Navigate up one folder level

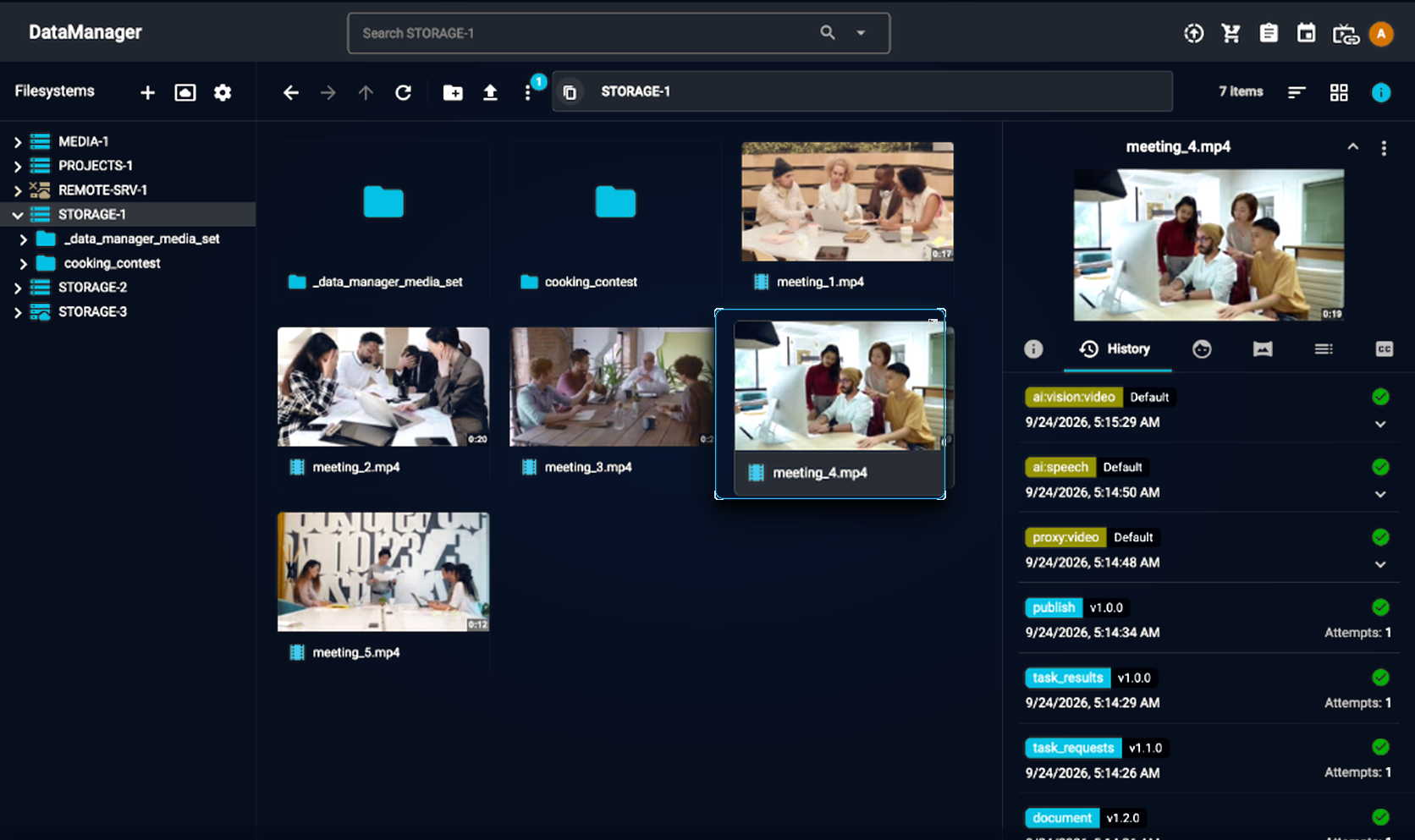pyautogui.click(x=366, y=92)
